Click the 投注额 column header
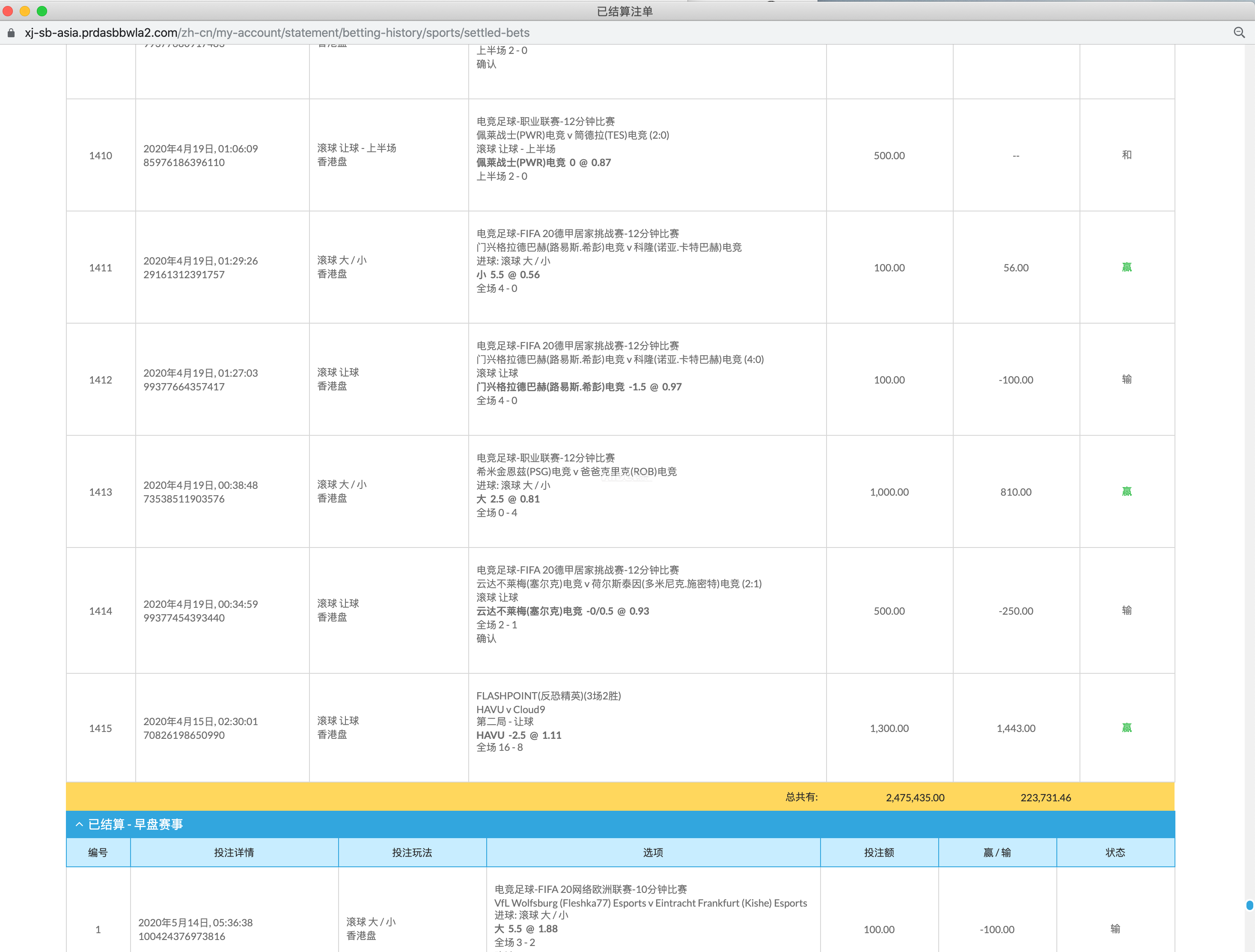The image size is (1255, 952). [879, 852]
